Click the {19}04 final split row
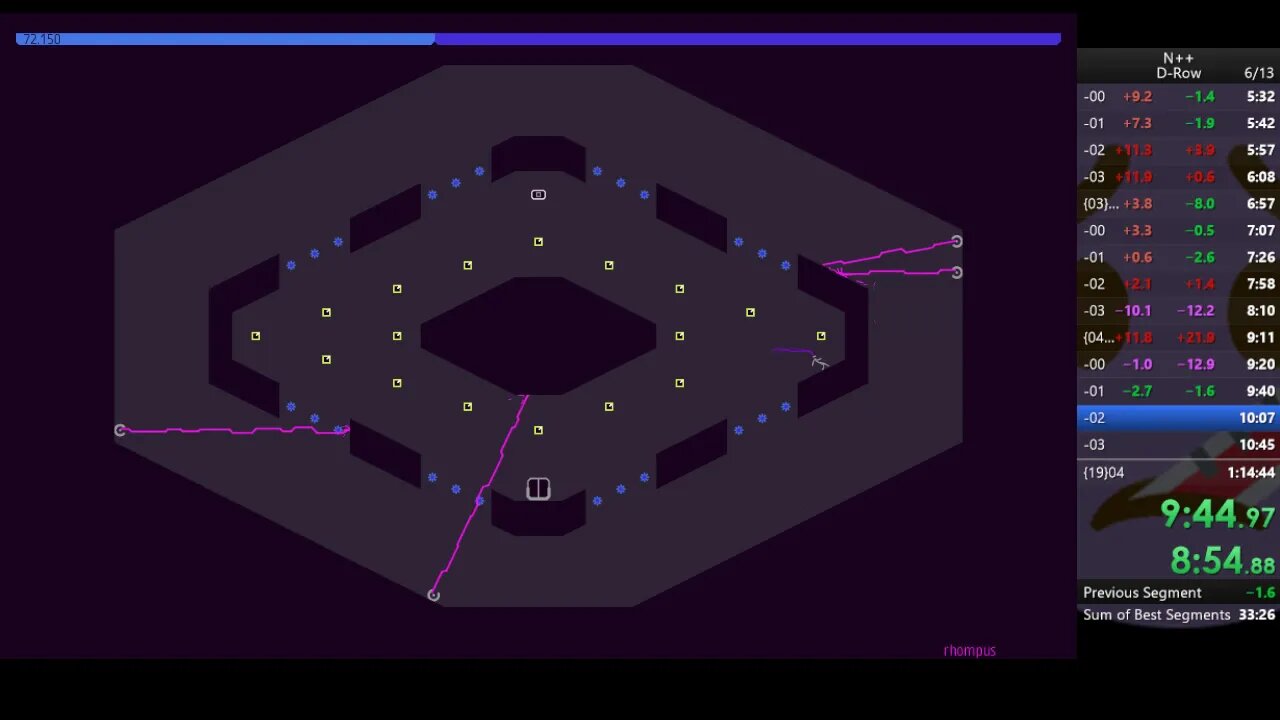Screen dimensions: 1280x720 [1178, 472]
